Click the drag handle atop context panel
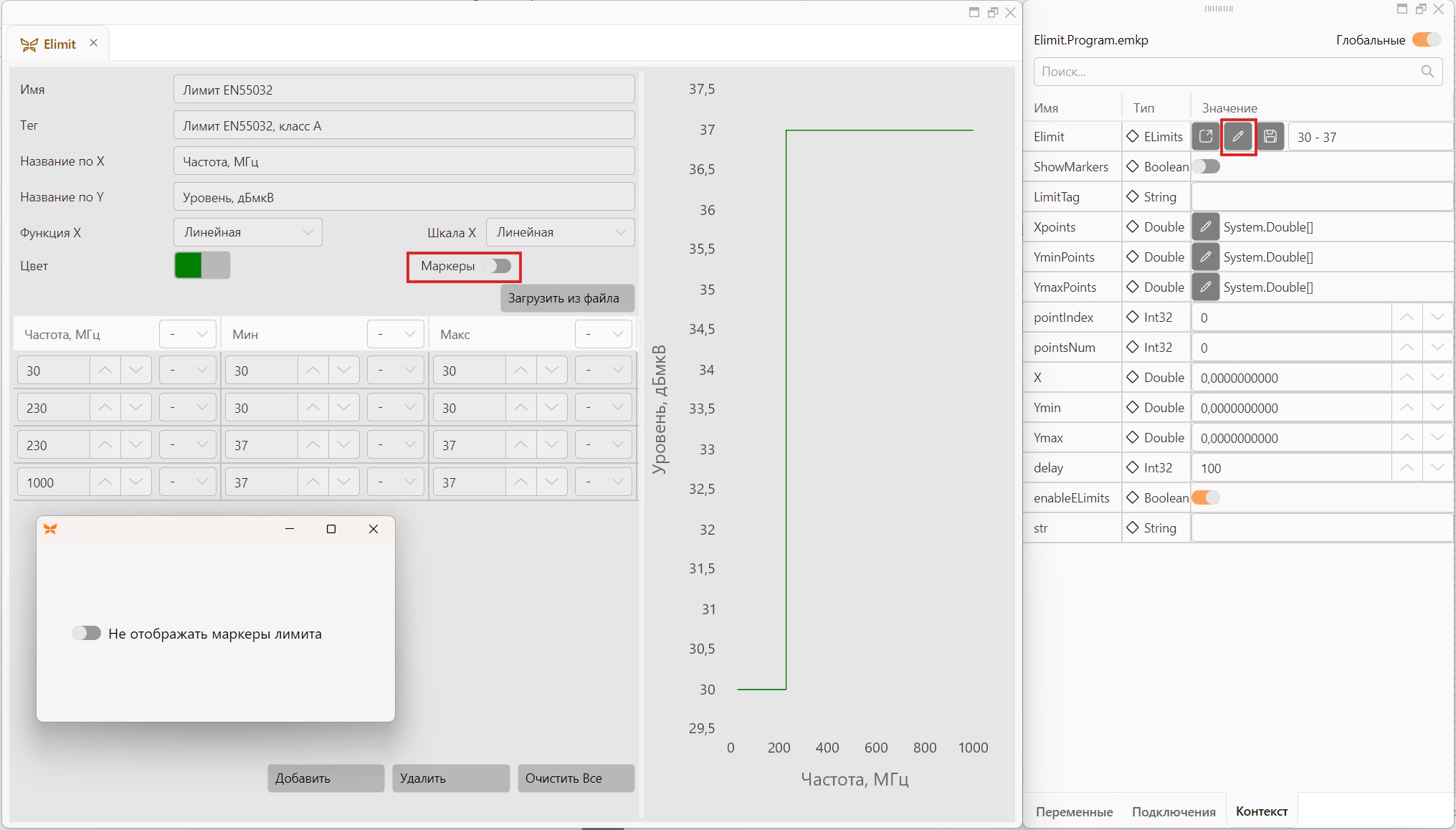 pyautogui.click(x=1218, y=9)
